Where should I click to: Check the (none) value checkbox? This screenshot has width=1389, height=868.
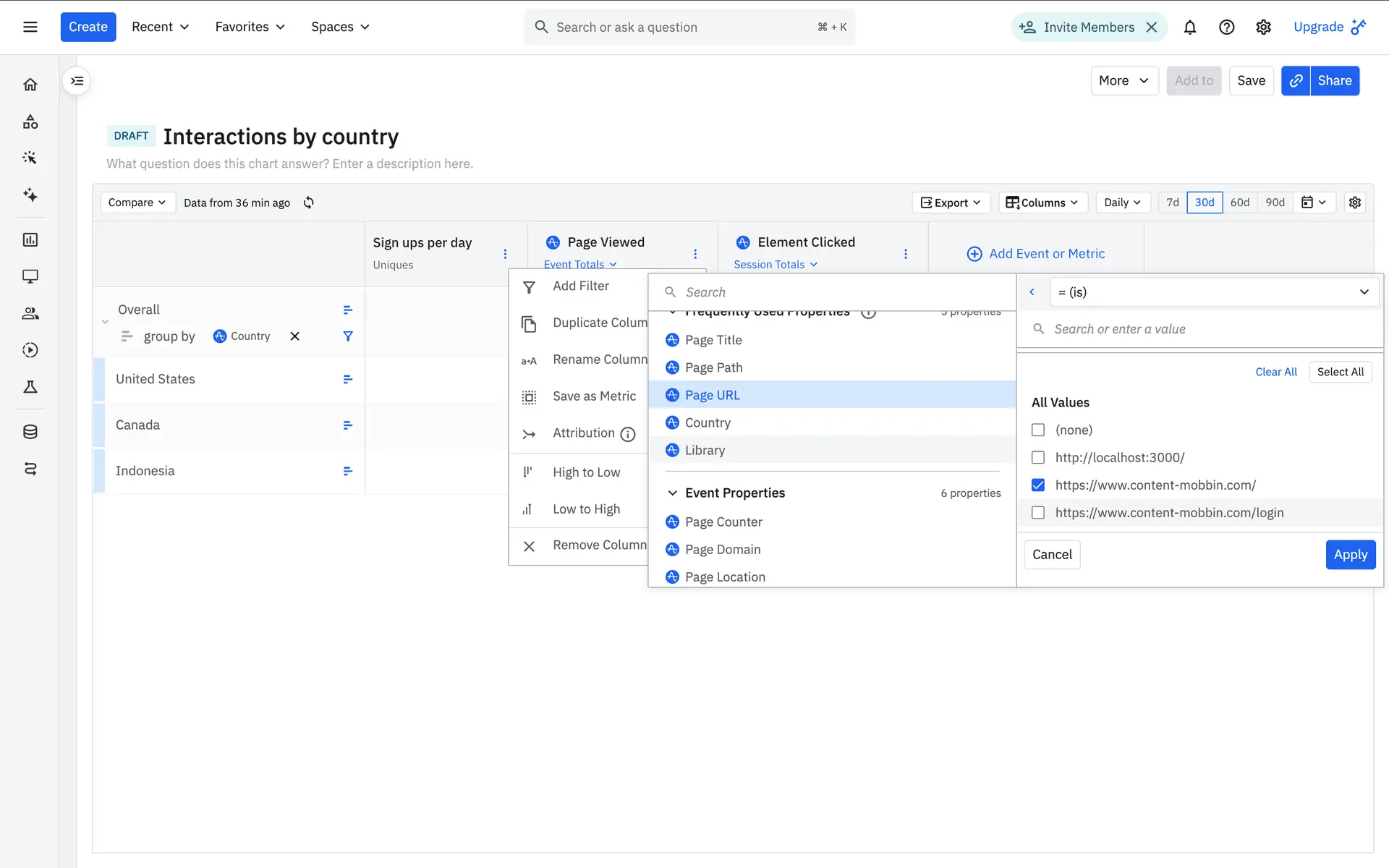1038,430
